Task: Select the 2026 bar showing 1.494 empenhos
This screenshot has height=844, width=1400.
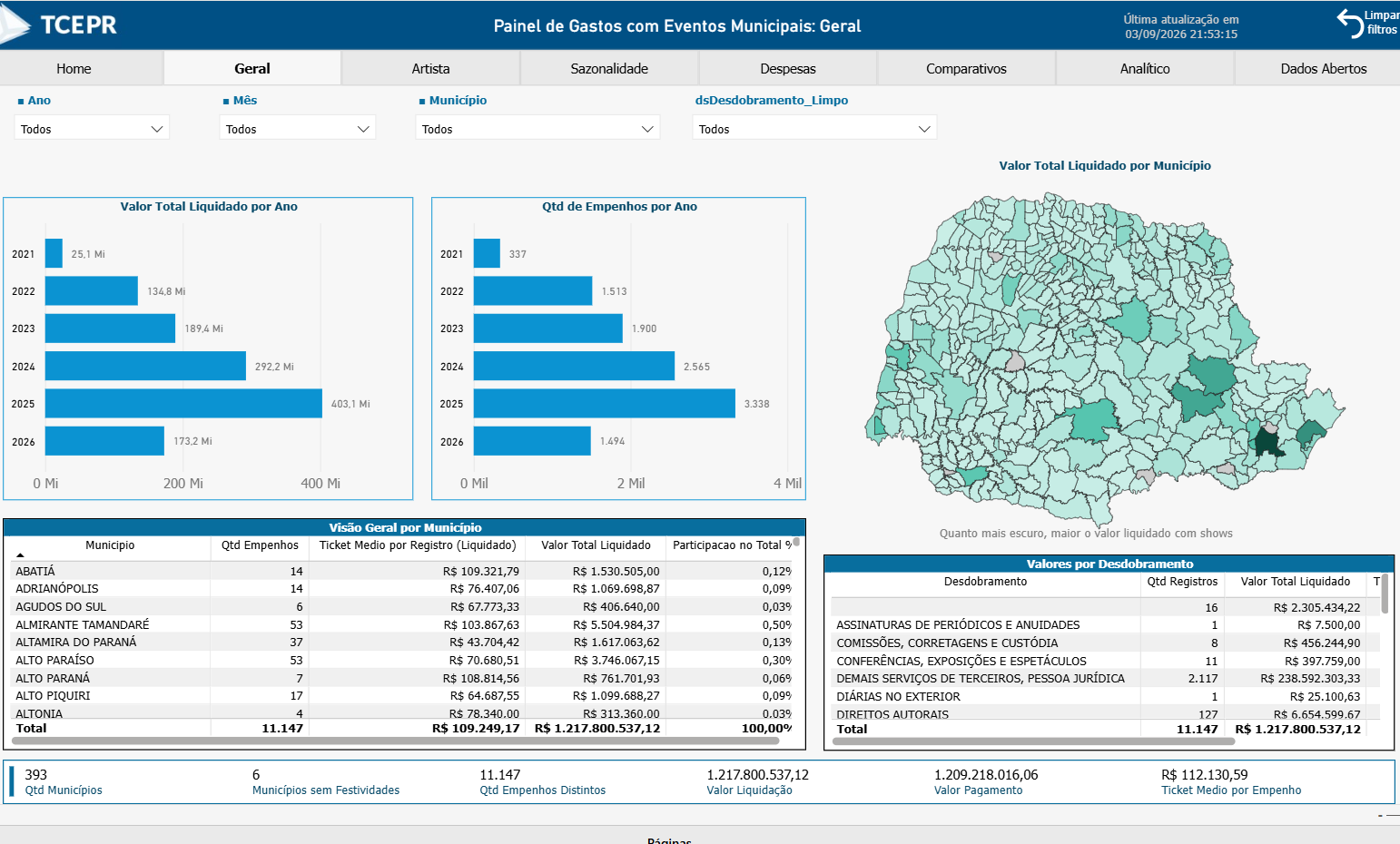Action: point(532,441)
